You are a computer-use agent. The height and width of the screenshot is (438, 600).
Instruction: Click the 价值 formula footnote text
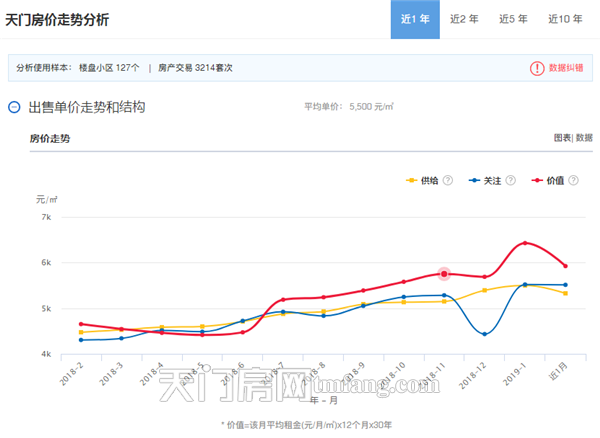point(306,425)
